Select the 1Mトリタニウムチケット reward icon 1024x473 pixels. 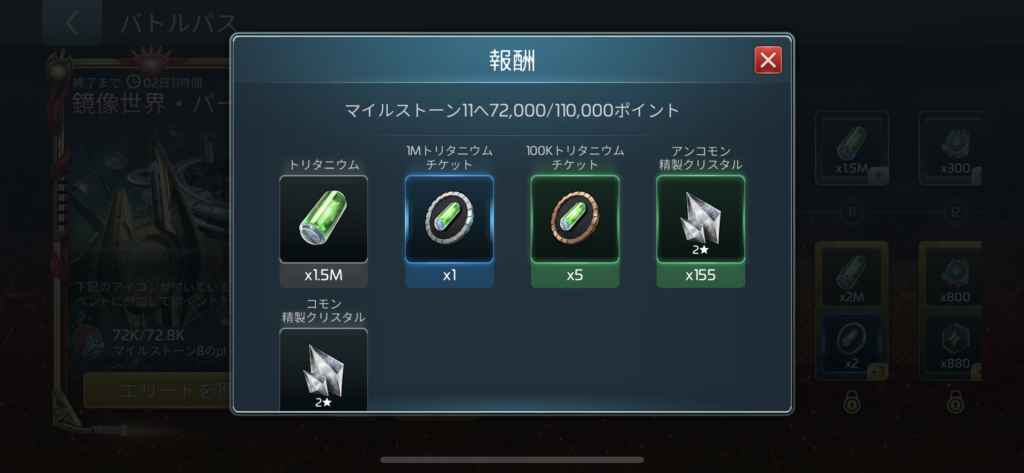click(449, 219)
